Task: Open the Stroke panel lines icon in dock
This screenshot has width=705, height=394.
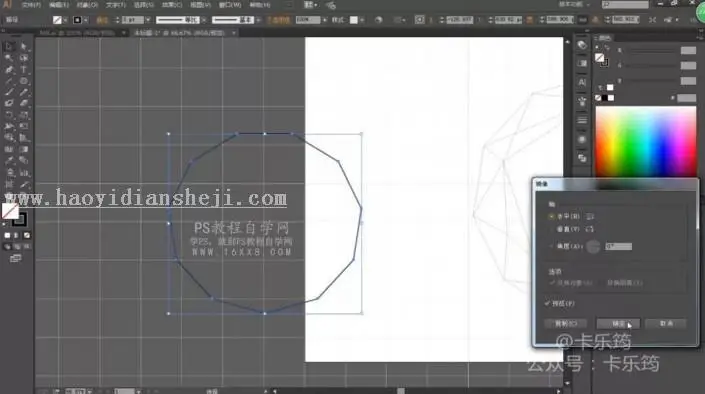Action: (582, 120)
